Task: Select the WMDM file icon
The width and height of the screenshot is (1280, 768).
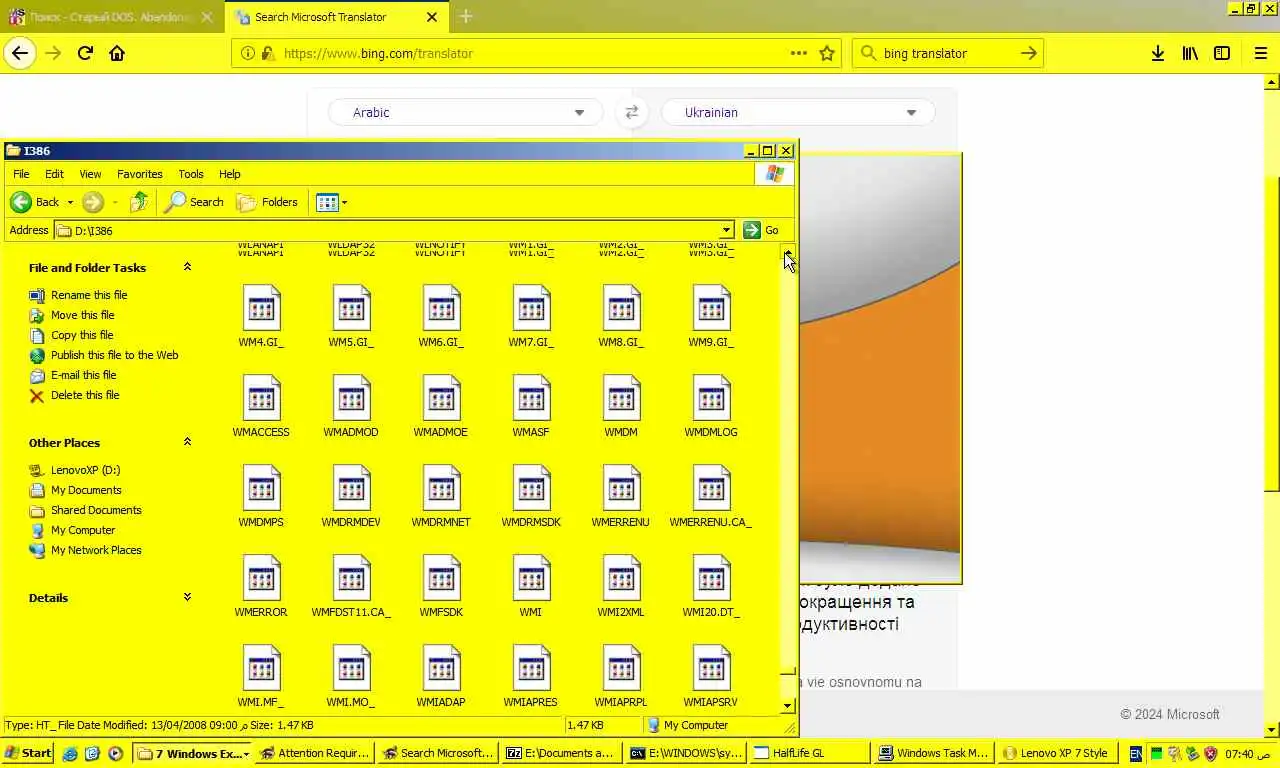Action: click(x=621, y=398)
